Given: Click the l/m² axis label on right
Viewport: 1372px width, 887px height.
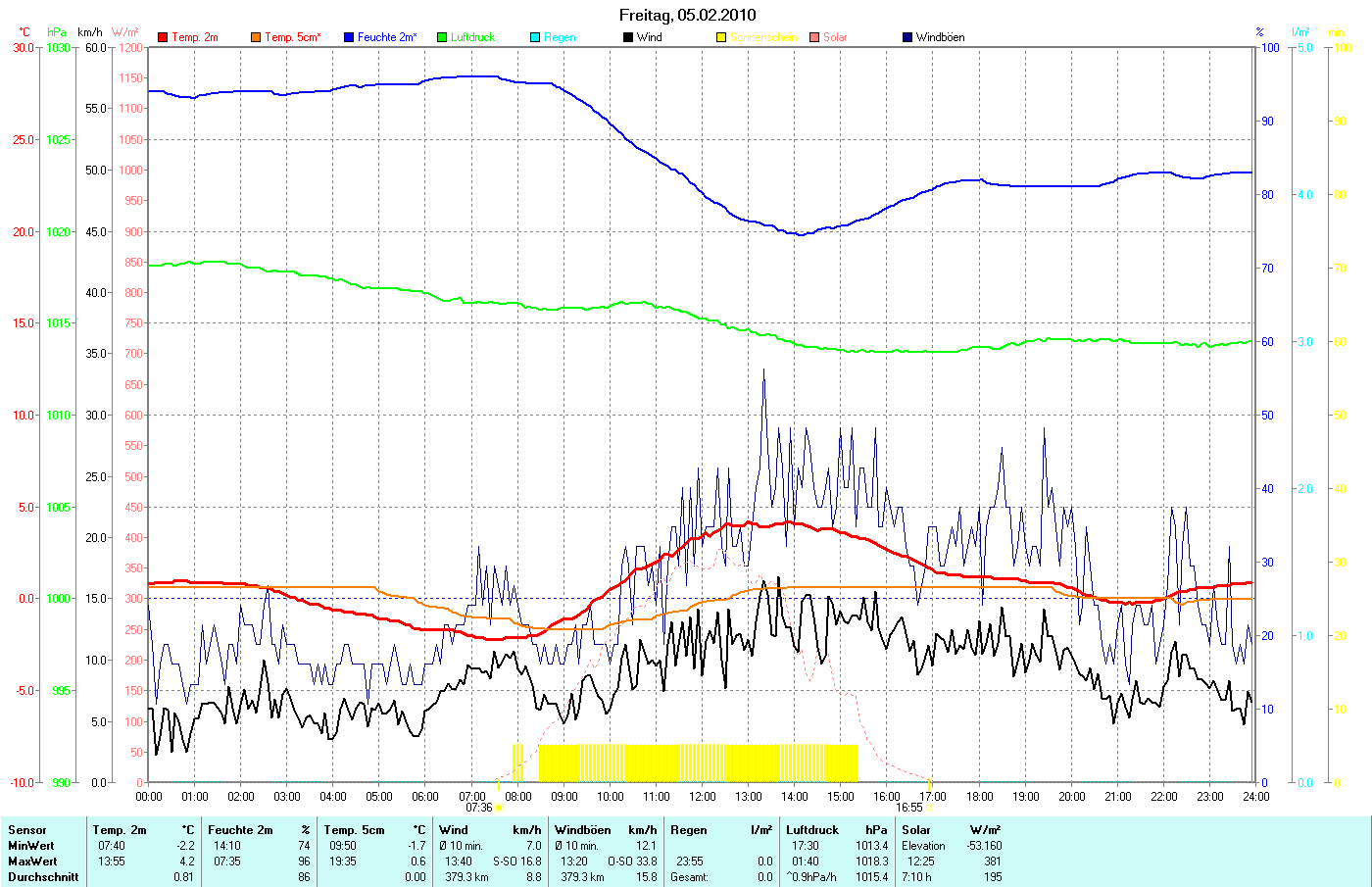Looking at the screenshot, I should point(1300,32).
